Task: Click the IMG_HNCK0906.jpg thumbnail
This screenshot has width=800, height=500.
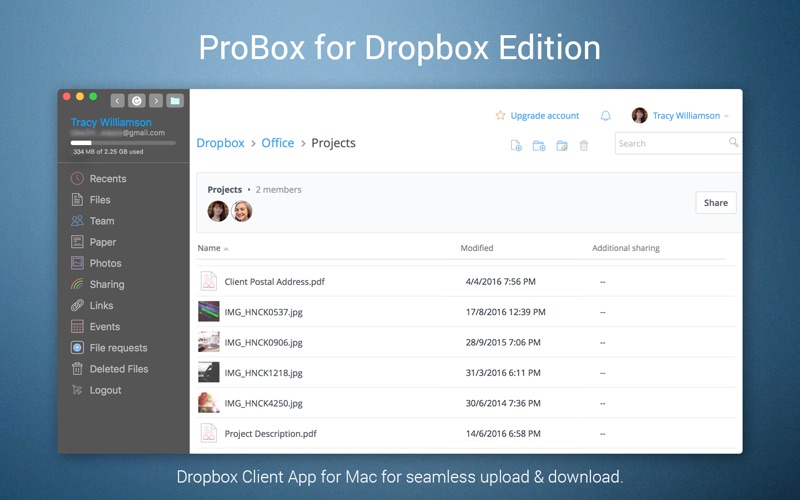Action: (209, 342)
